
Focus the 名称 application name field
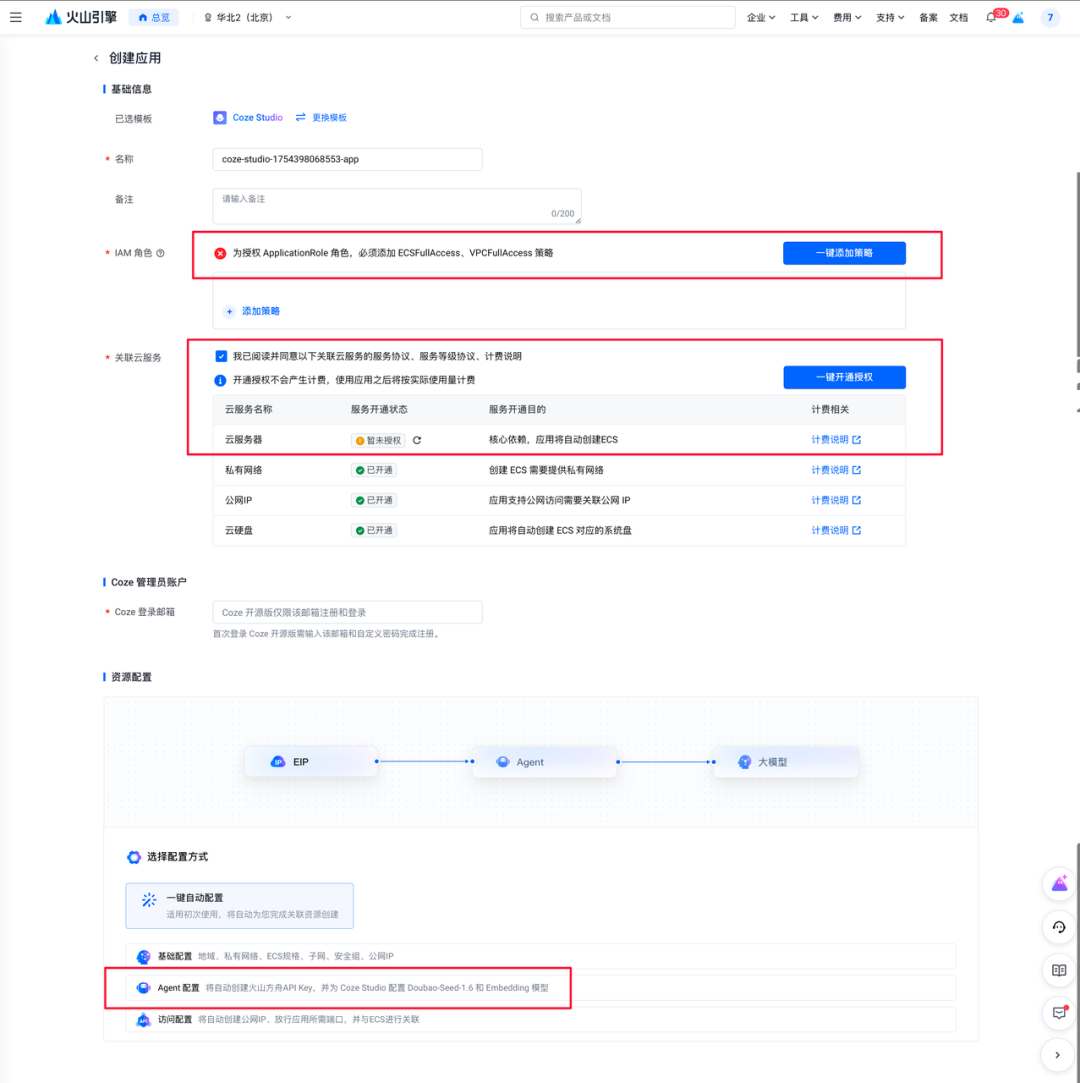(347, 159)
